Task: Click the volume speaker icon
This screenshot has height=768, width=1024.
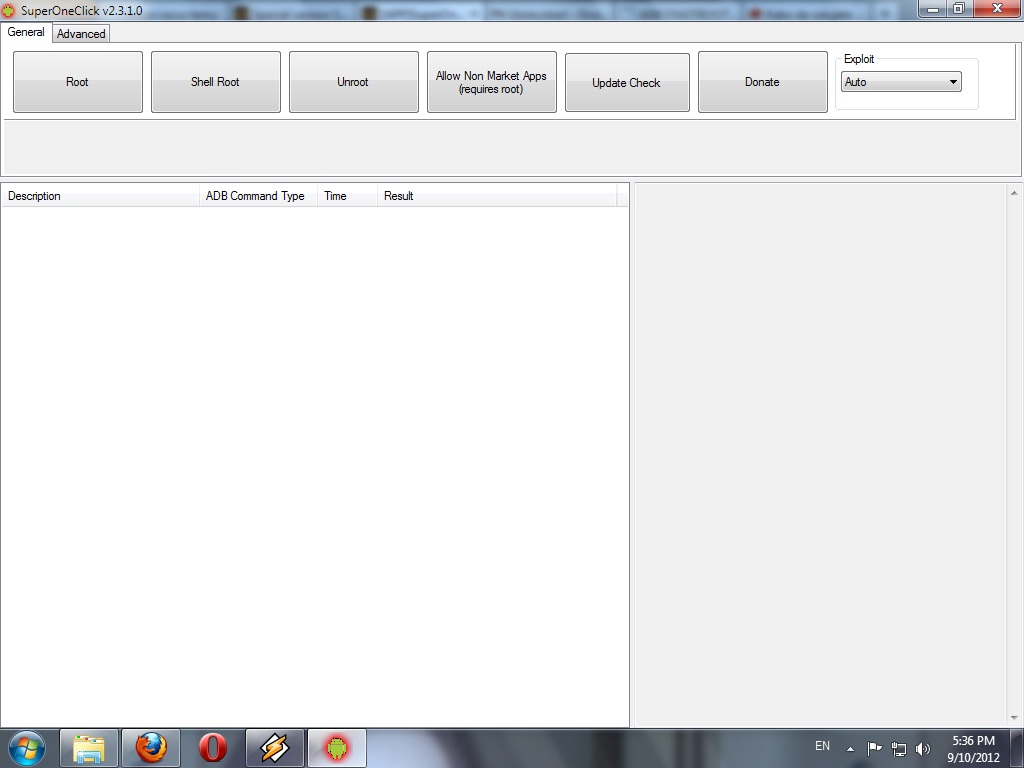Action: coord(923,749)
